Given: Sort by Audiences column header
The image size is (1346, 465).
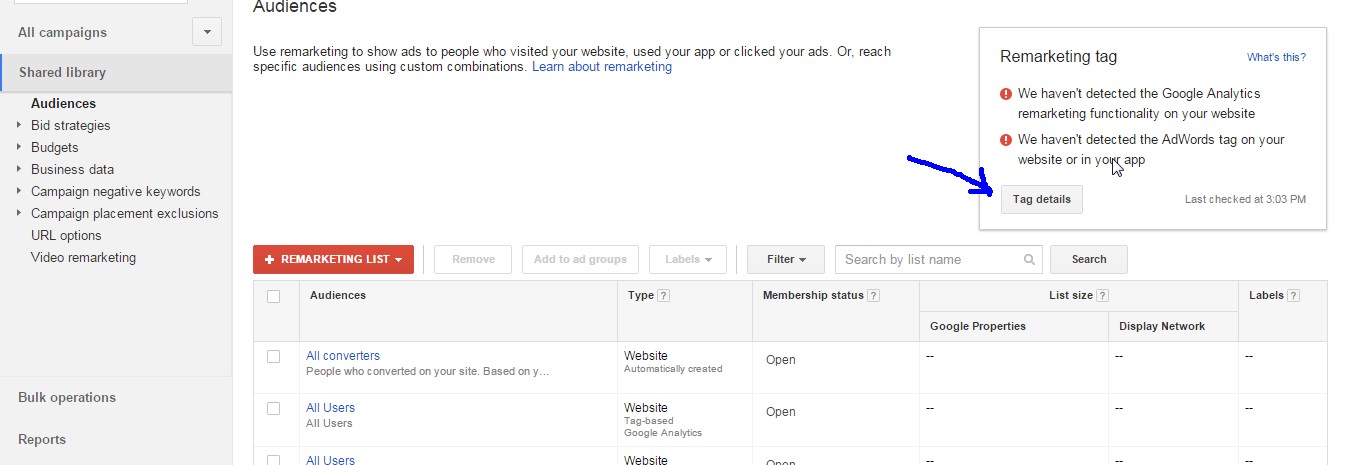Looking at the screenshot, I should click(338, 295).
